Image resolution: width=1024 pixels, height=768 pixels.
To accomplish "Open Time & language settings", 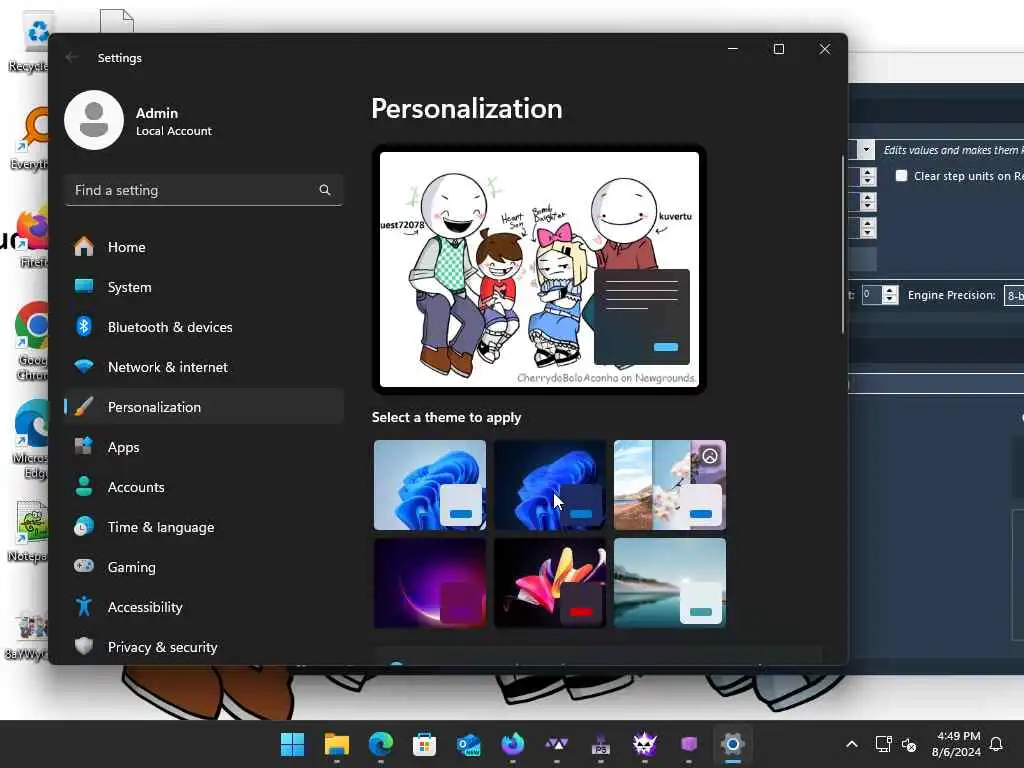I will 204,527.
